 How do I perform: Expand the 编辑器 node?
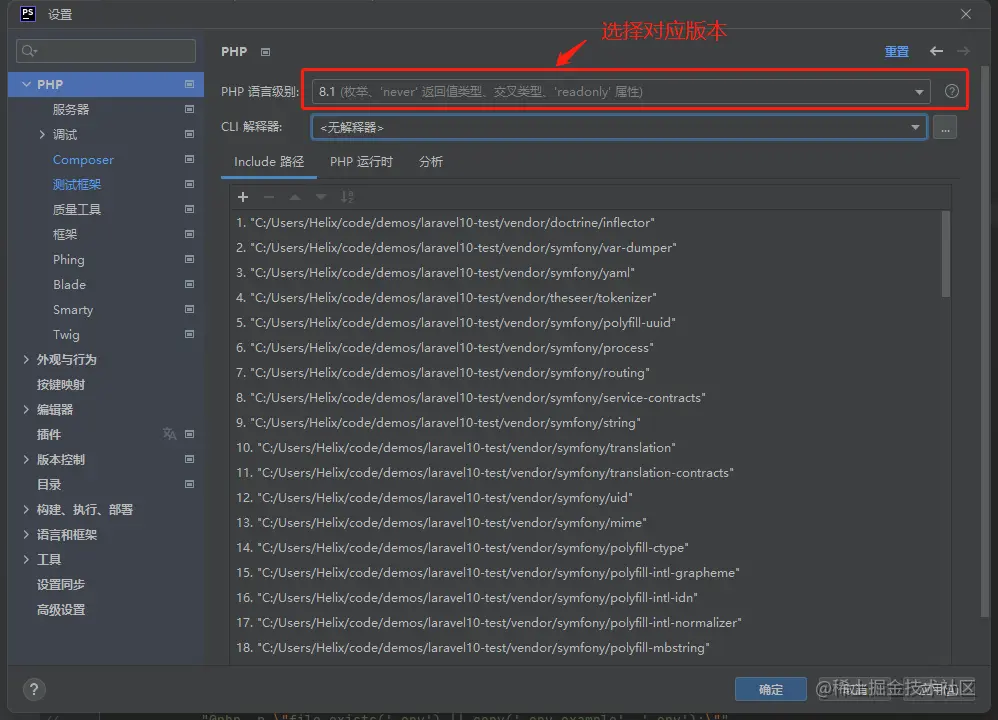tap(26, 409)
